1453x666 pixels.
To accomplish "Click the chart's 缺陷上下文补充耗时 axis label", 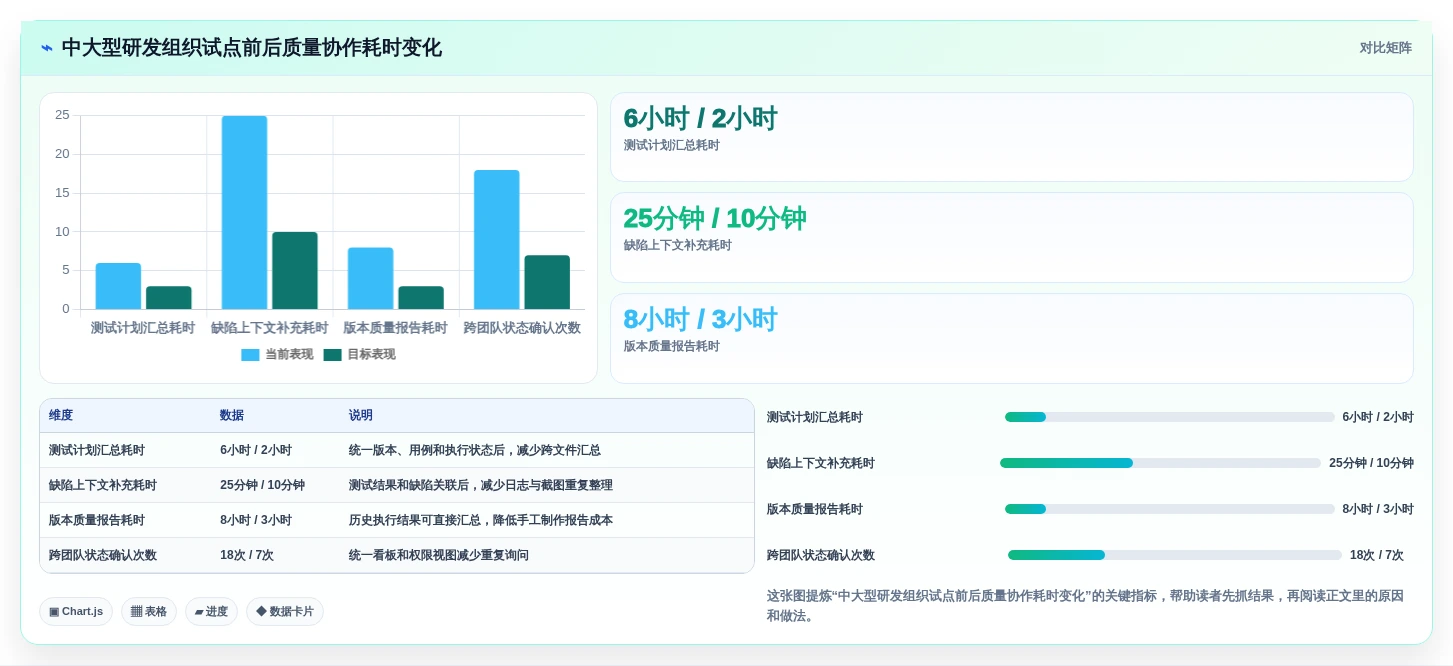I will tap(269, 328).
